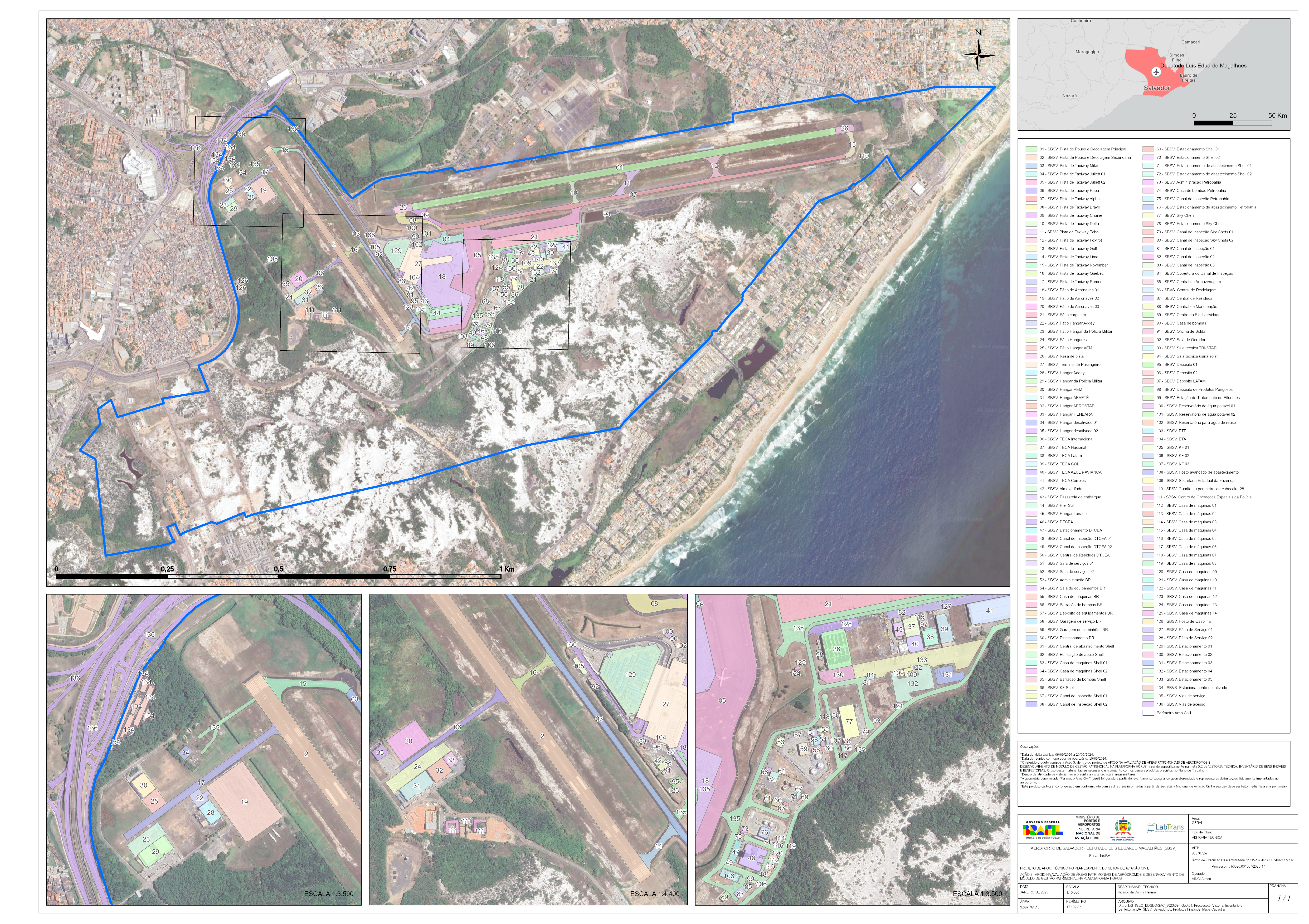Click the Ministério de Portos e Aeroportos emblem
Image resolution: width=1309 pixels, height=924 pixels.
[x=1088, y=828]
